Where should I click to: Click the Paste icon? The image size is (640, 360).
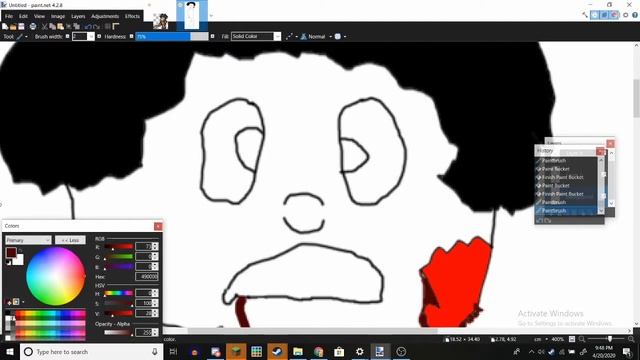point(60,27)
